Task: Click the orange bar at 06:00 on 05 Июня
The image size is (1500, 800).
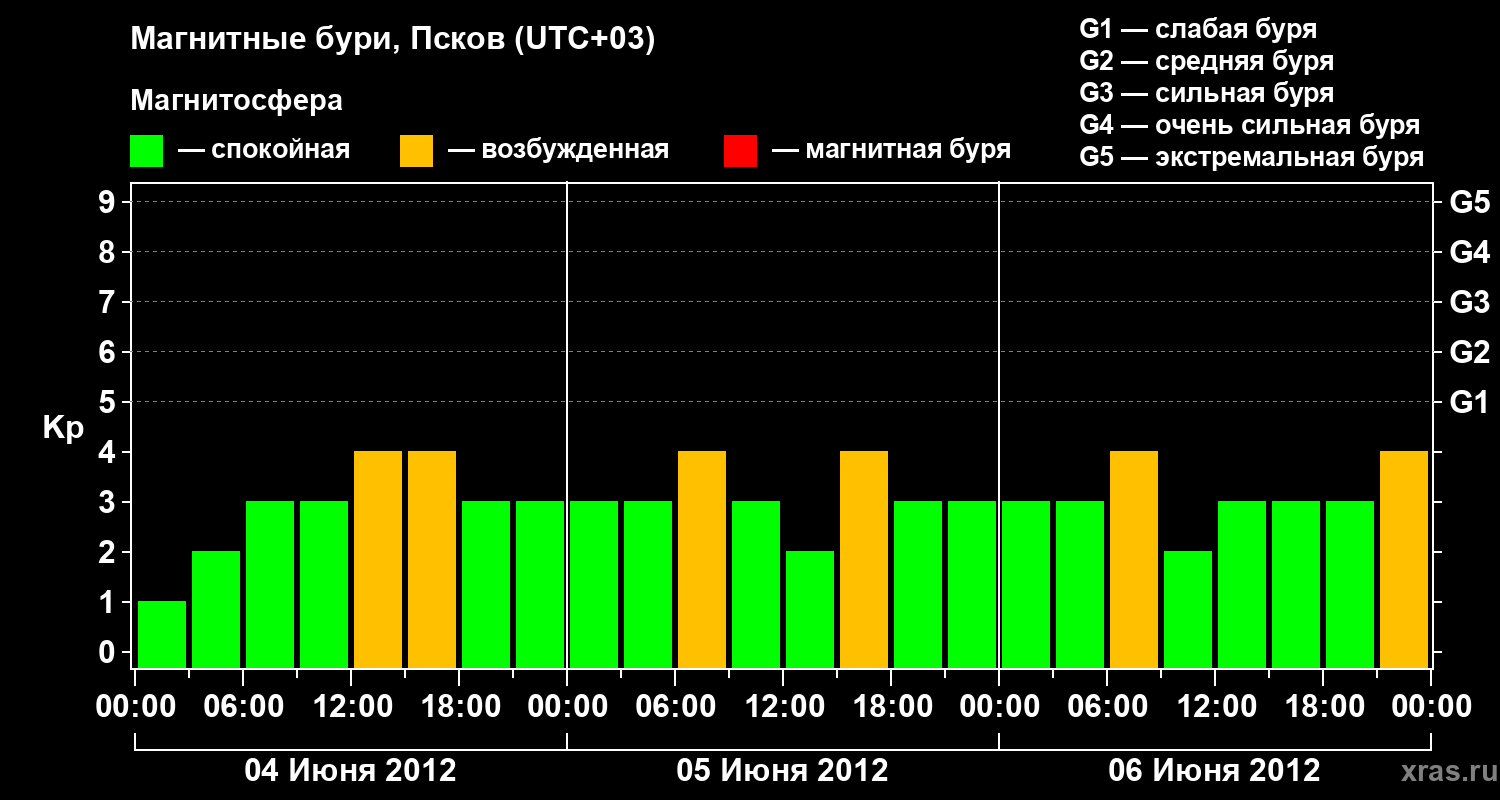Action: pyautogui.click(x=702, y=559)
